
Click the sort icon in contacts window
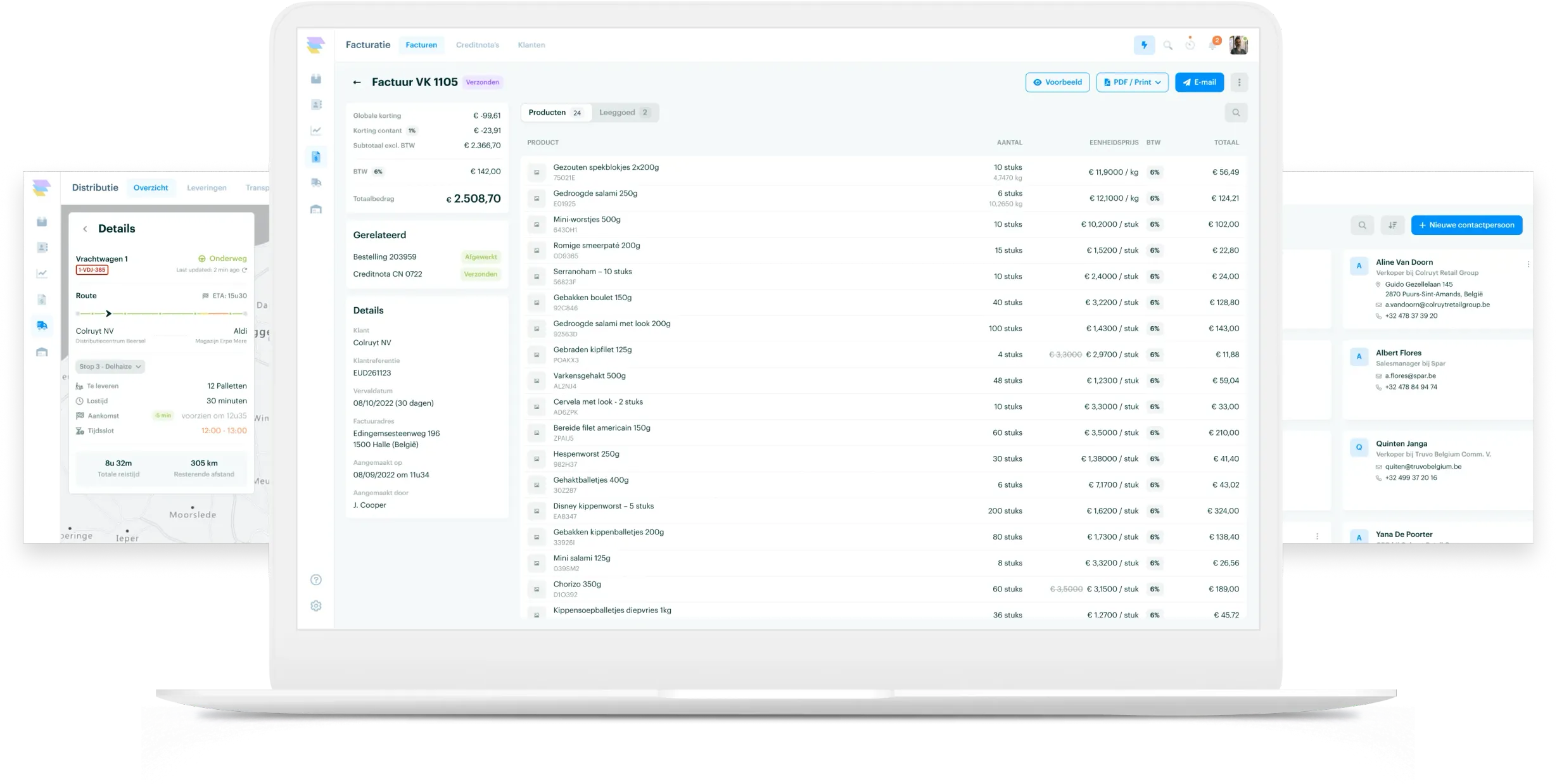coord(1392,225)
